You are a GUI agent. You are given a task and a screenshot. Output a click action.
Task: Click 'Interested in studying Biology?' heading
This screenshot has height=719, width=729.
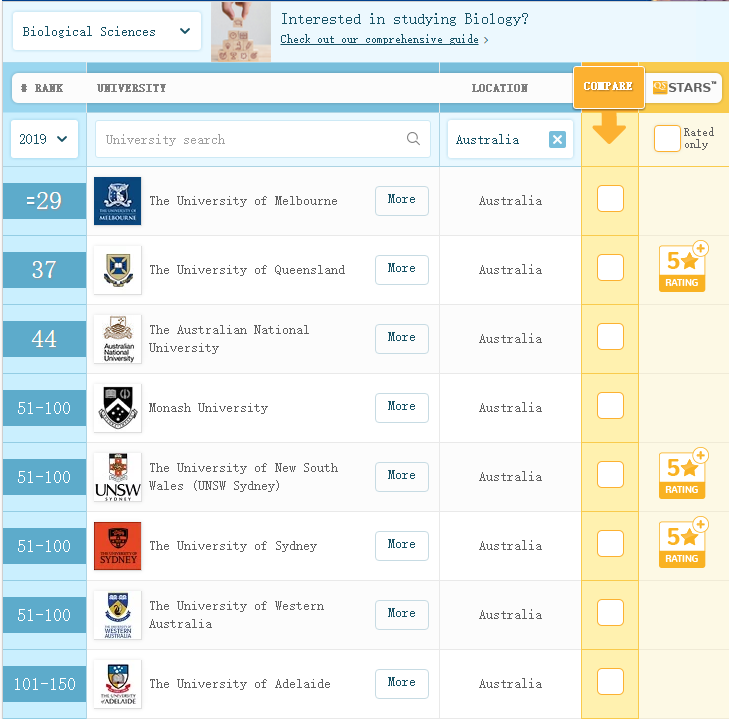pos(404,19)
